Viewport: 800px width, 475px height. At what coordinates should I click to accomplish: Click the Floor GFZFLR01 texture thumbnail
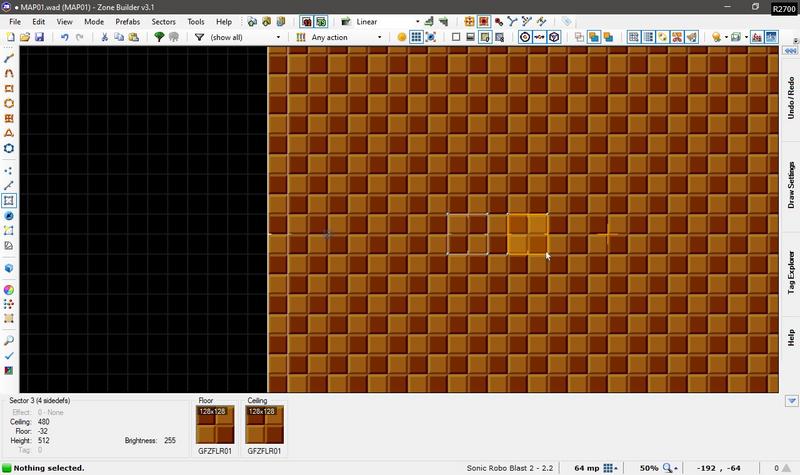click(x=216, y=423)
